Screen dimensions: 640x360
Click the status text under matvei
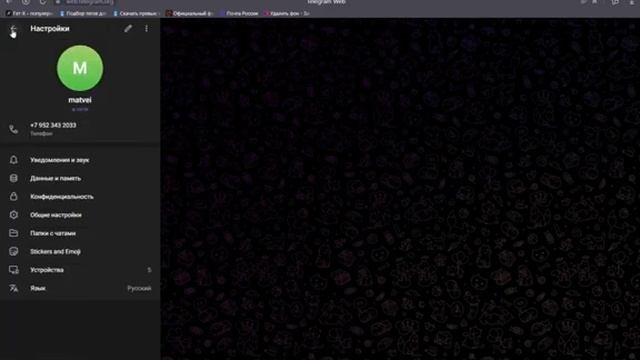coord(80,109)
